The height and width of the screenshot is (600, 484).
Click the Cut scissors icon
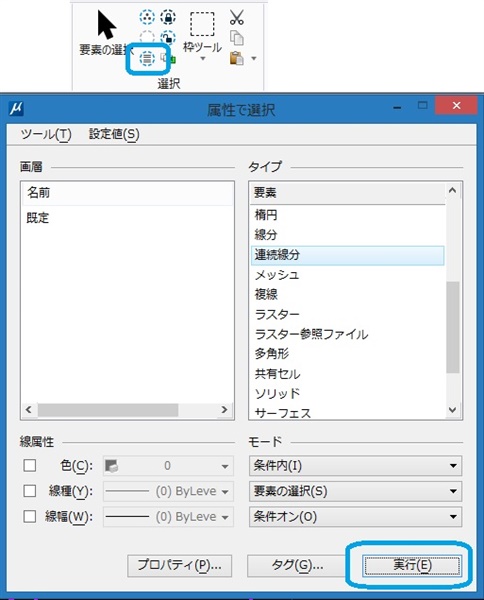click(x=237, y=17)
